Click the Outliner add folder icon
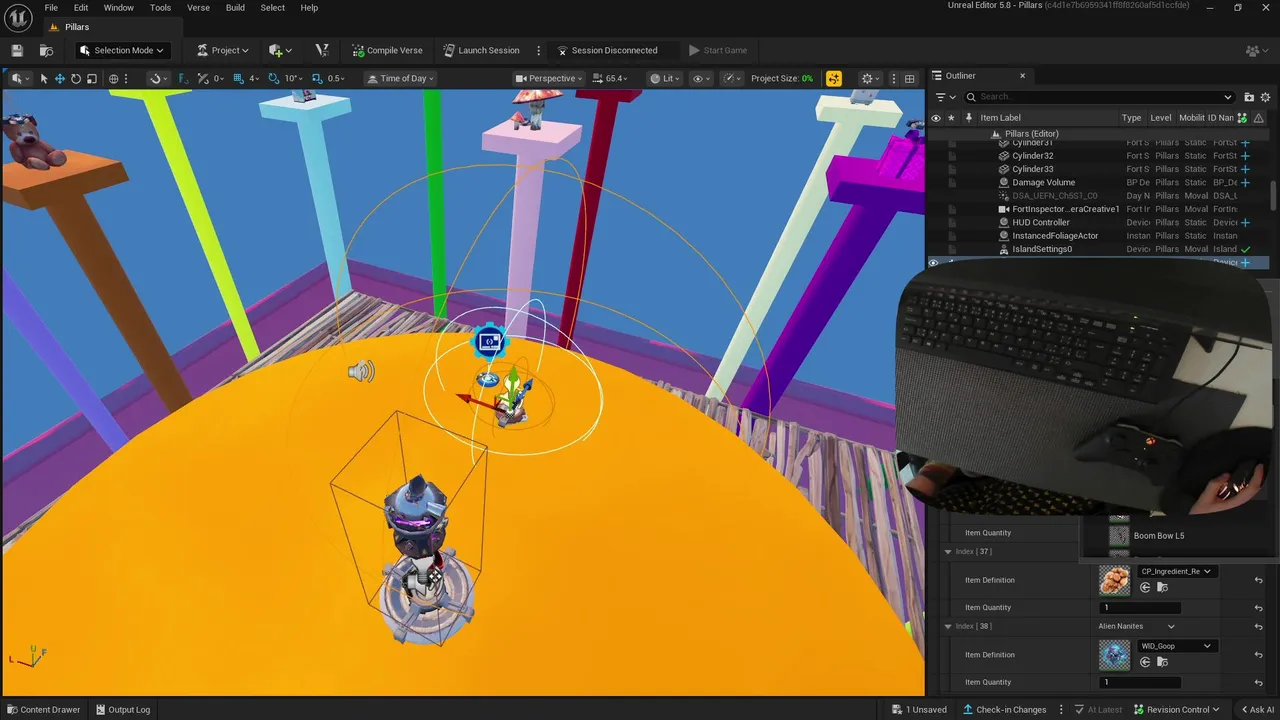Screen dimensions: 1280x720 tap(1249, 97)
